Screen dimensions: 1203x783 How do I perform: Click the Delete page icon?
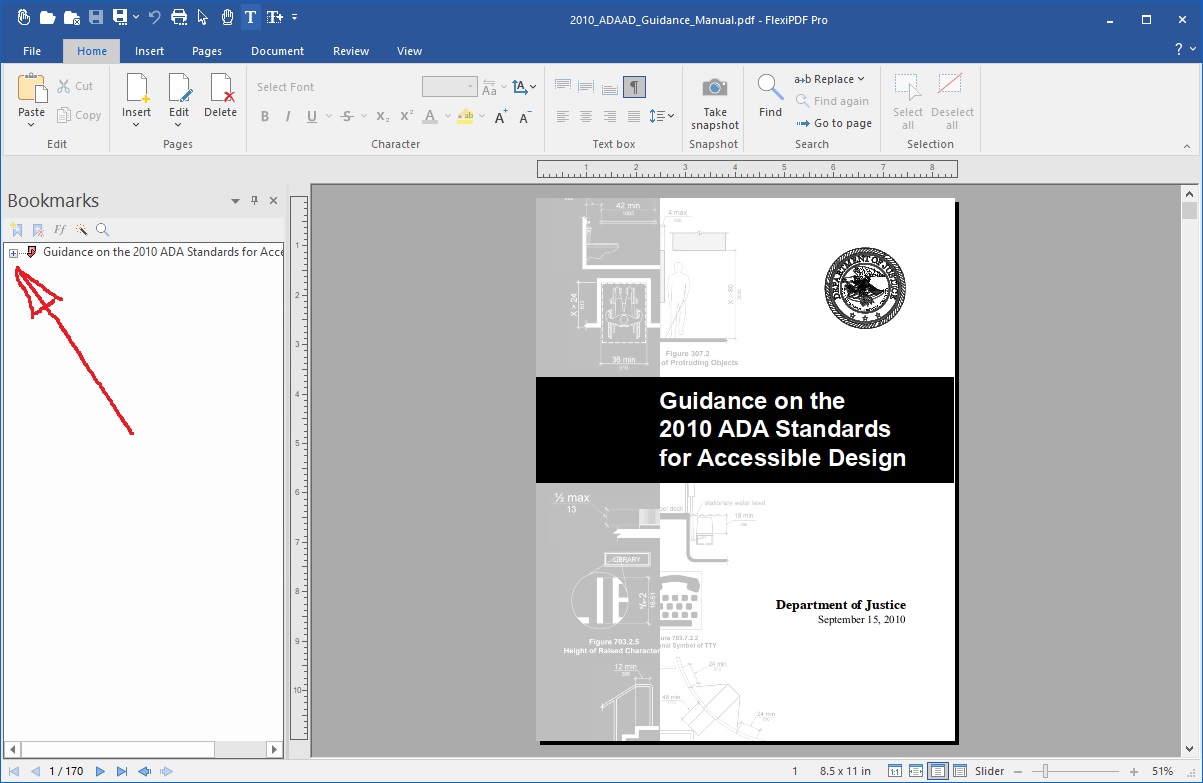coord(221,88)
